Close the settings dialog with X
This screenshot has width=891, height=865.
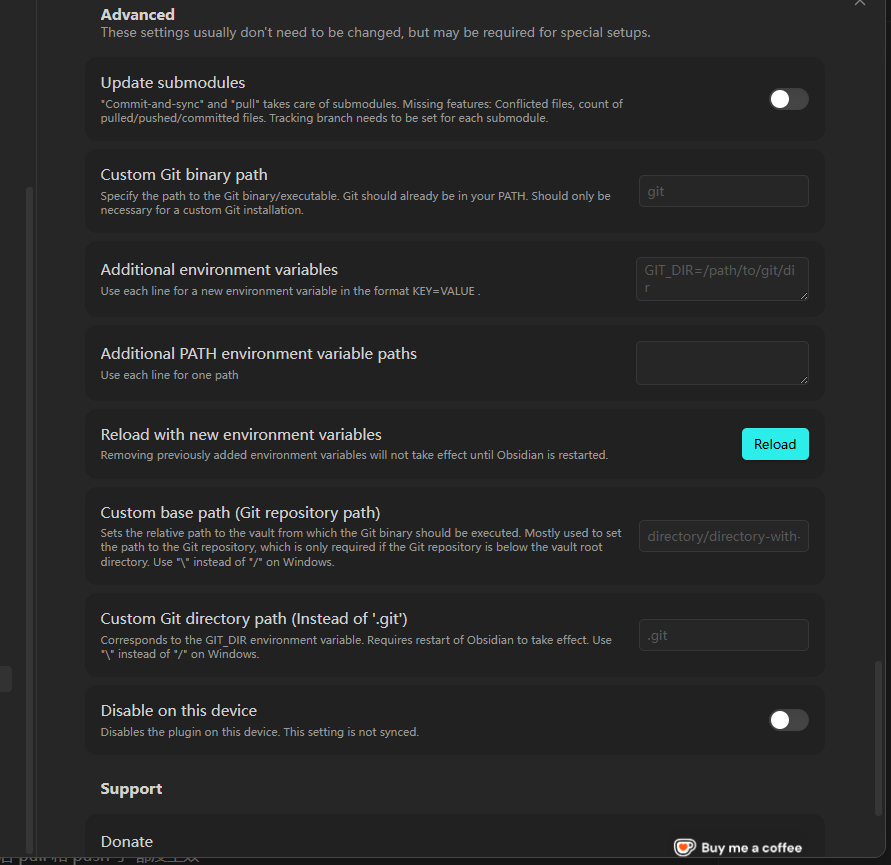click(860, 2)
